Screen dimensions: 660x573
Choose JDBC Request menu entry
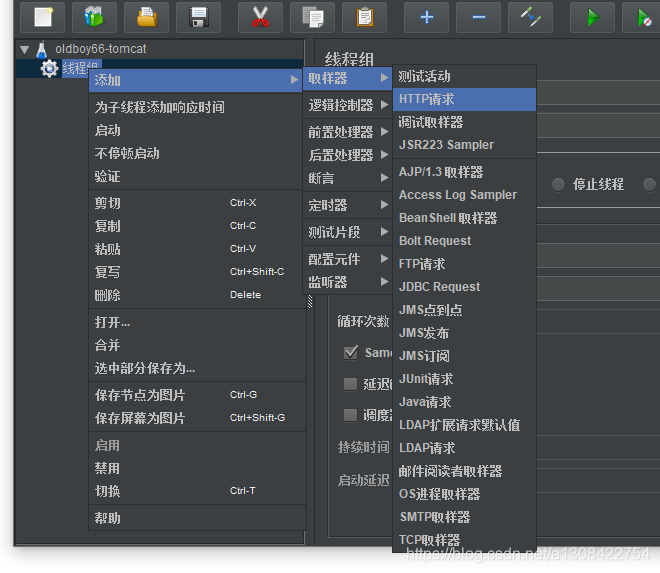(x=464, y=287)
